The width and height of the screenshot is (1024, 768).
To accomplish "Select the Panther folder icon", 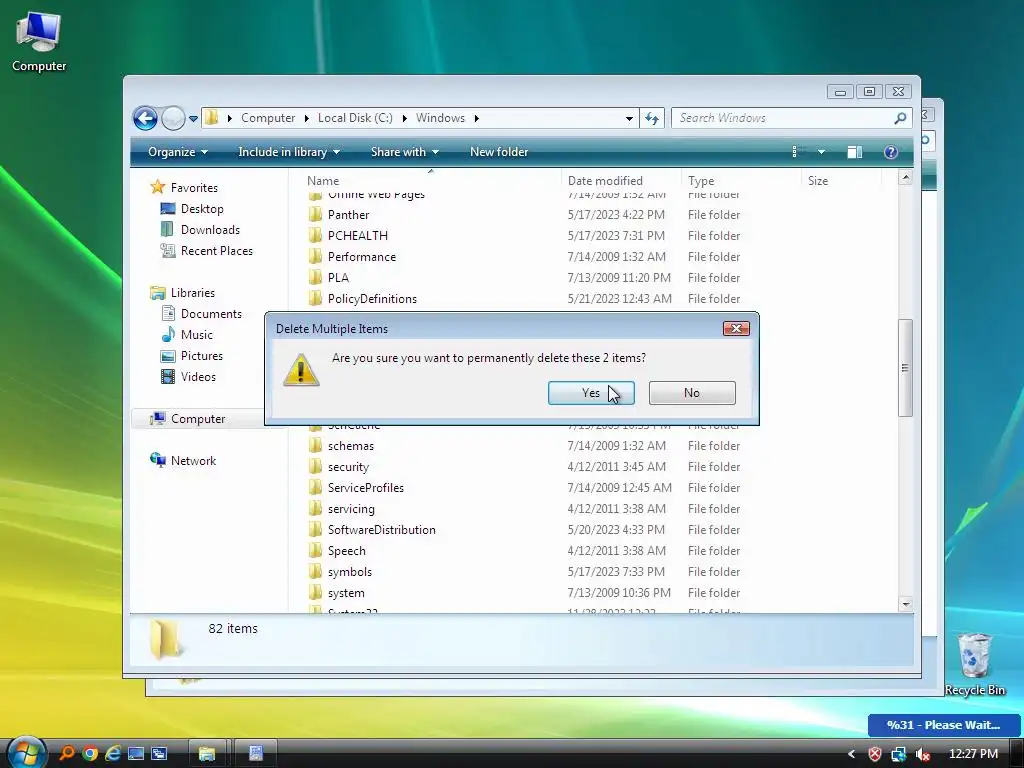I will pos(315,214).
